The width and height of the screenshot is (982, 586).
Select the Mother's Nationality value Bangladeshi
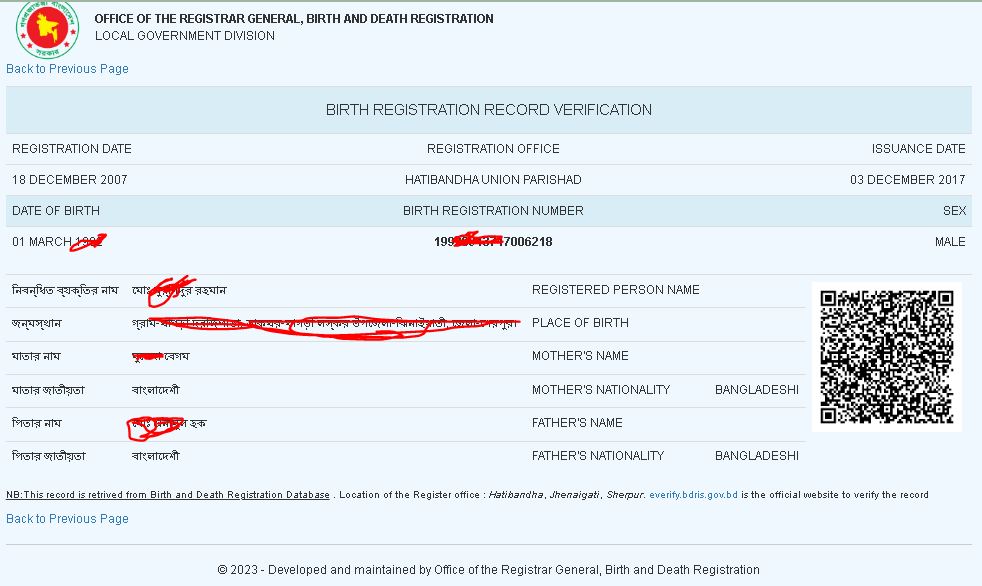point(756,390)
